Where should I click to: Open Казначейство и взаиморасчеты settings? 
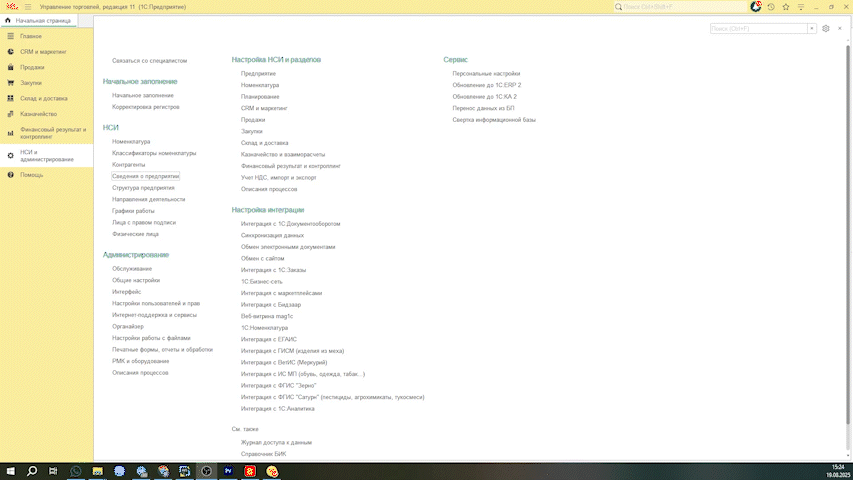(283, 155)
